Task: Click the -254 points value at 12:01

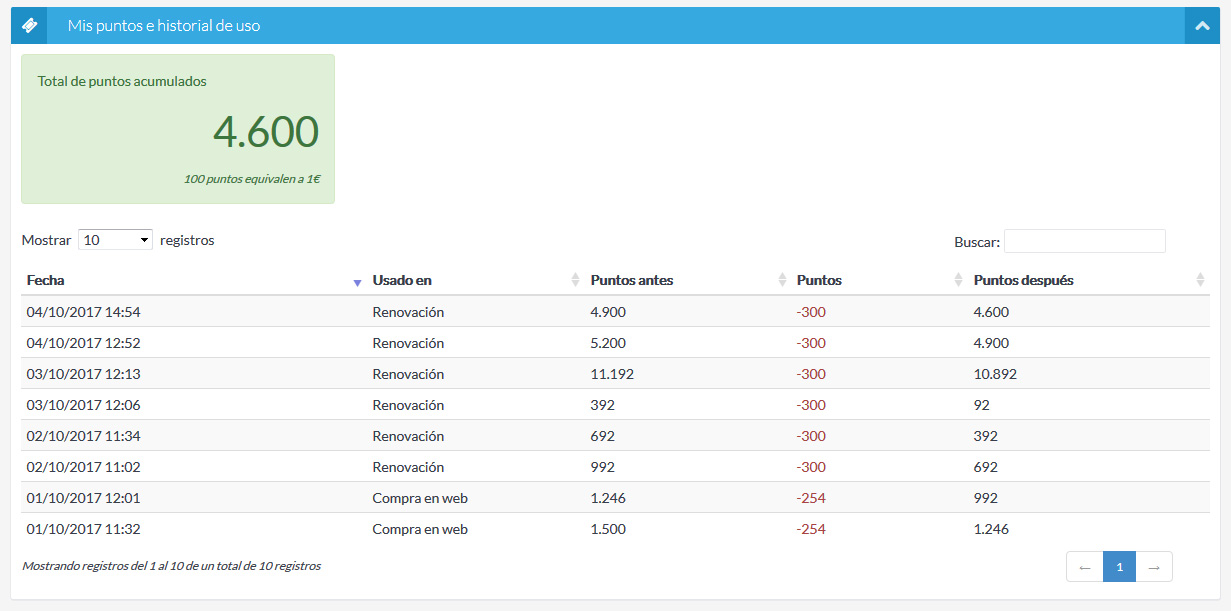Action: click(x=811, y=498)
